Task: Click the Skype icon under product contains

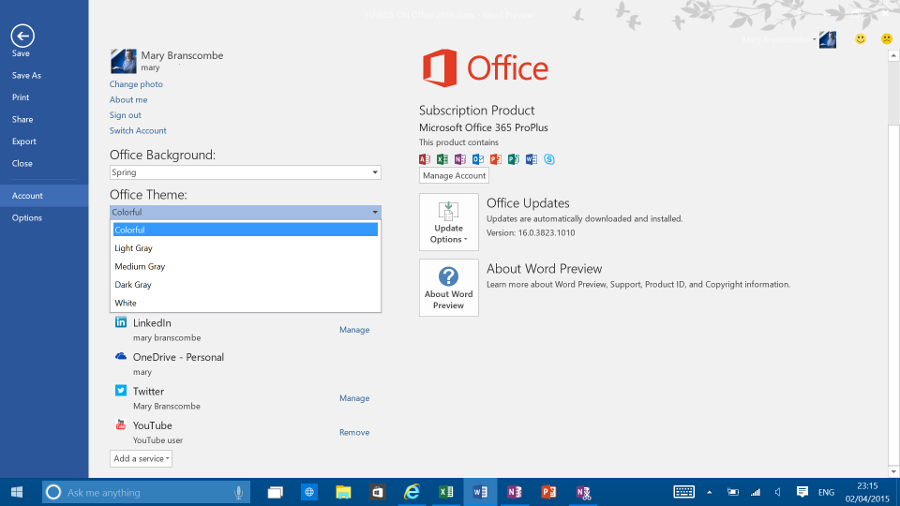Action: [x=549, y=159]
